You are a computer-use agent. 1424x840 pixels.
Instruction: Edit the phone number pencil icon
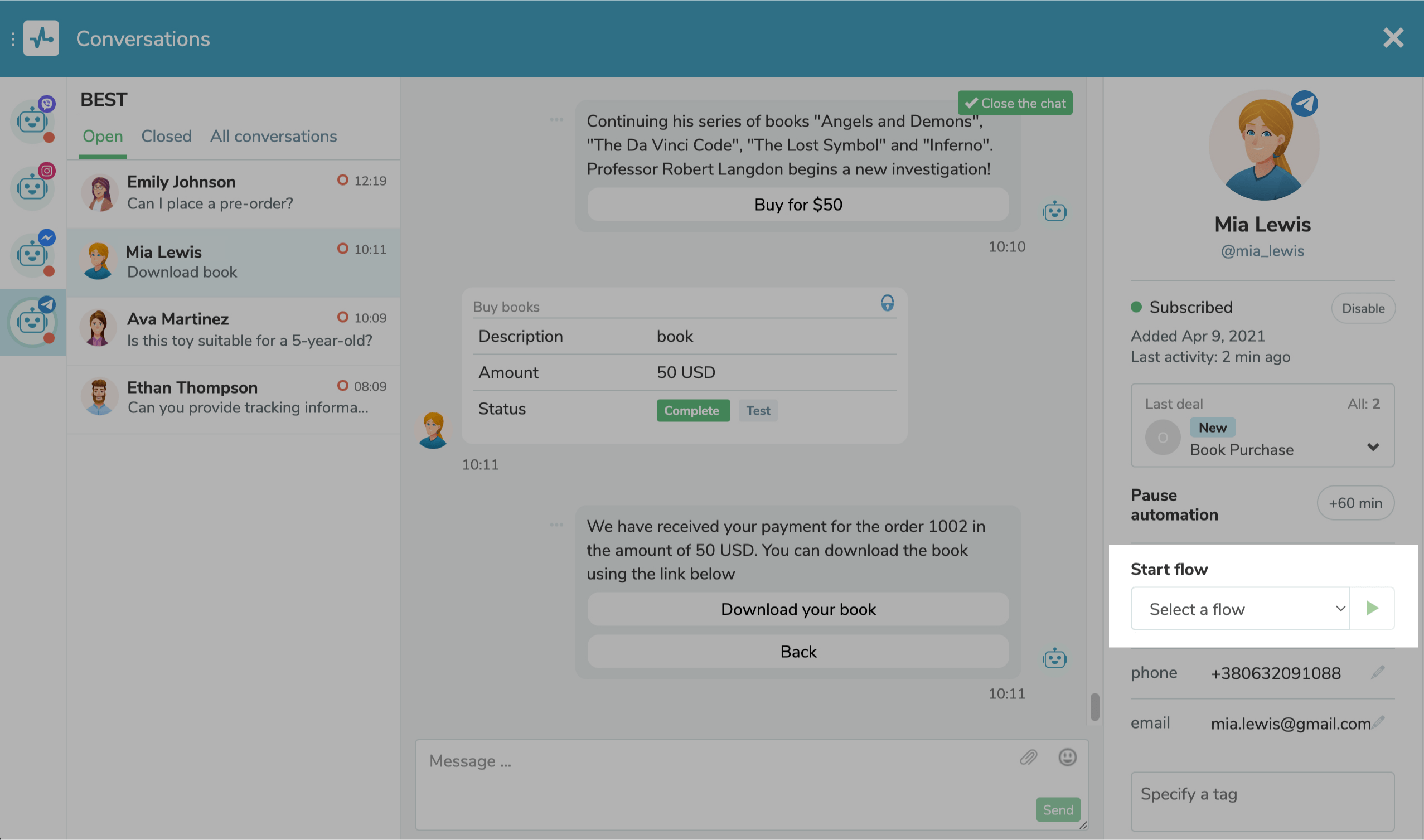point(1378,672)
